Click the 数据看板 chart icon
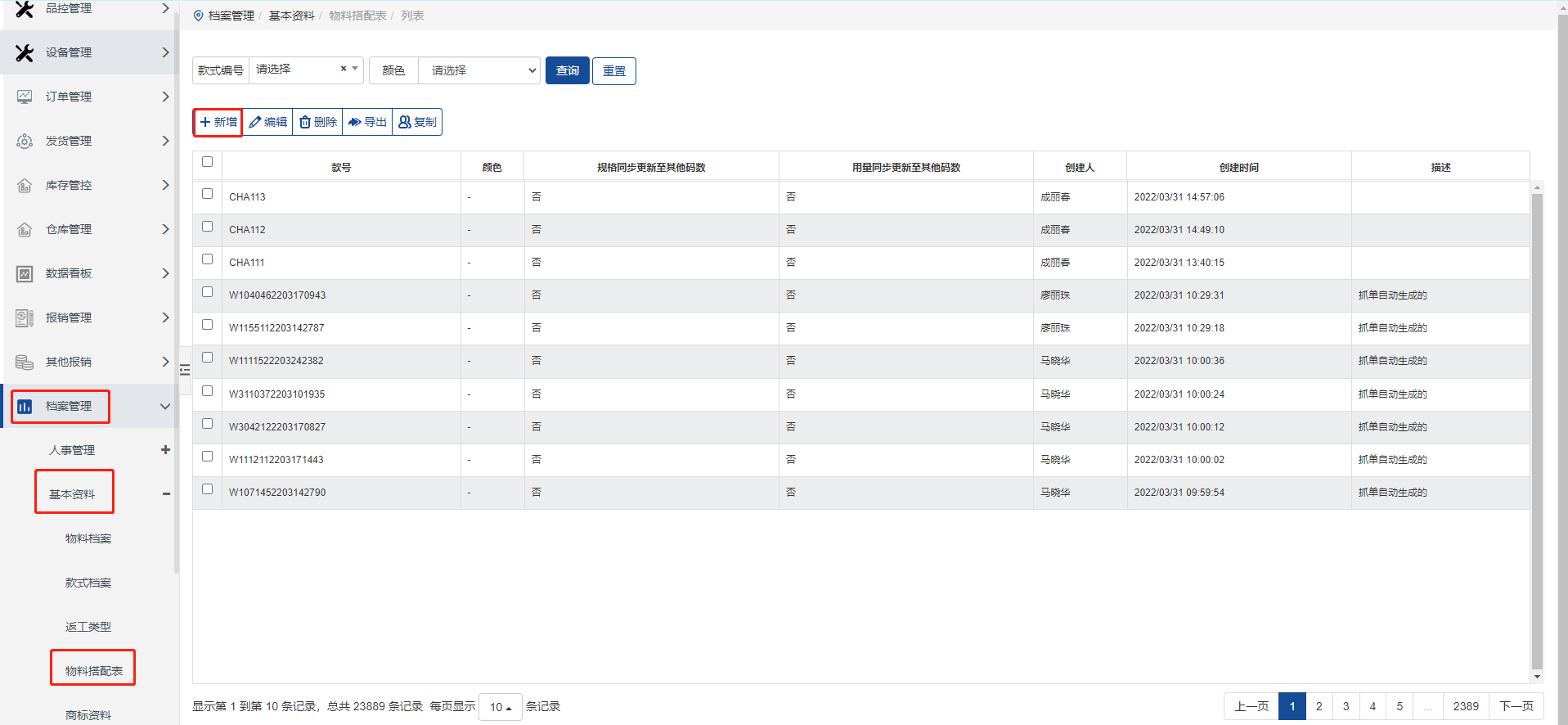 pyautogui.click(x=25, y=274)
